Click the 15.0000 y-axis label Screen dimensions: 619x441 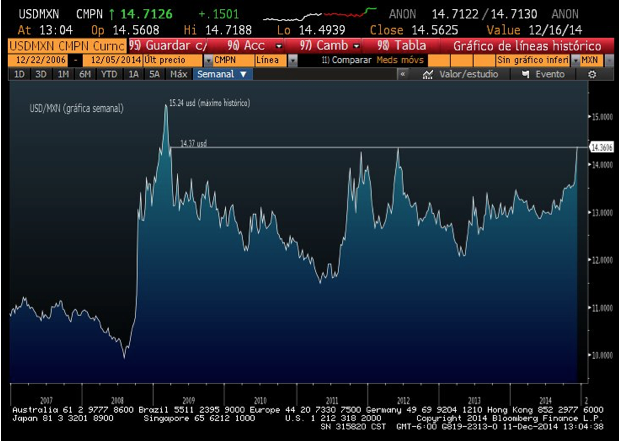(x=602, y=117)
